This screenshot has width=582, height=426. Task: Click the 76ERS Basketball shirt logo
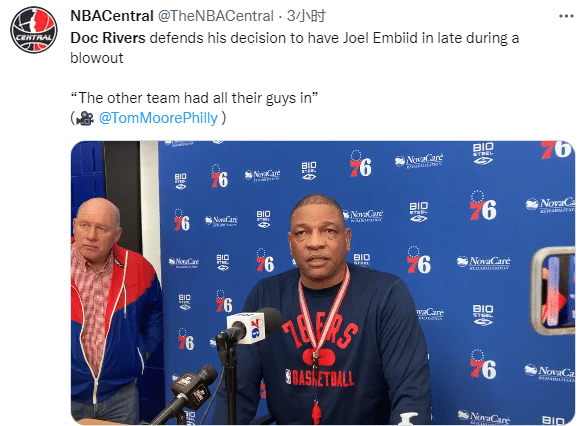[319, 351]
